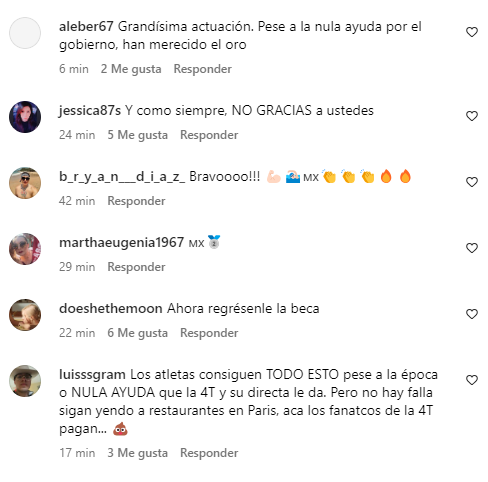View the 5 Me gusta on jessica87s's comment

pos(137,135)
